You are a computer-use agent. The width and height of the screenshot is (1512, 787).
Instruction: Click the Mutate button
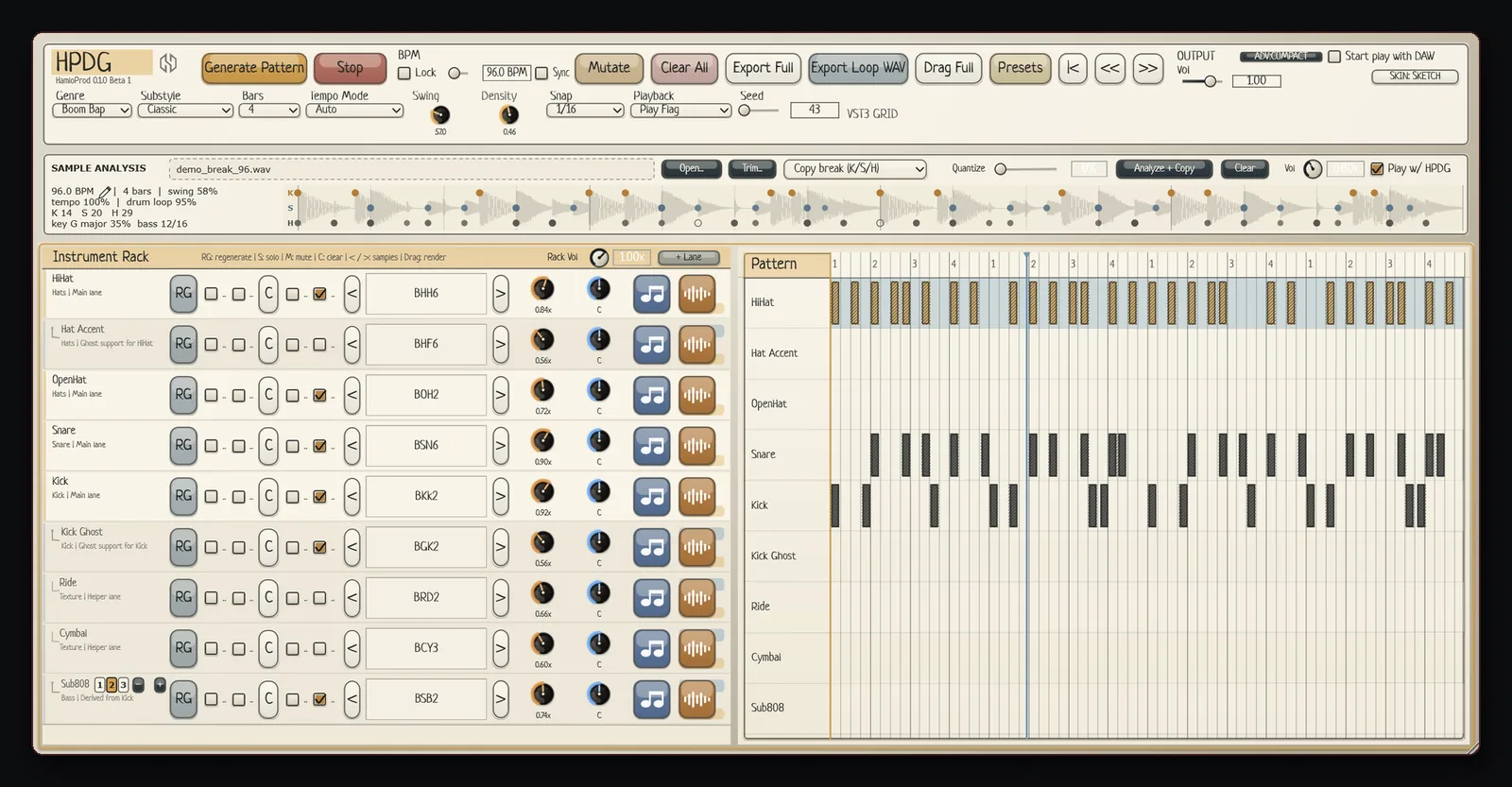[x=609, y=68]
